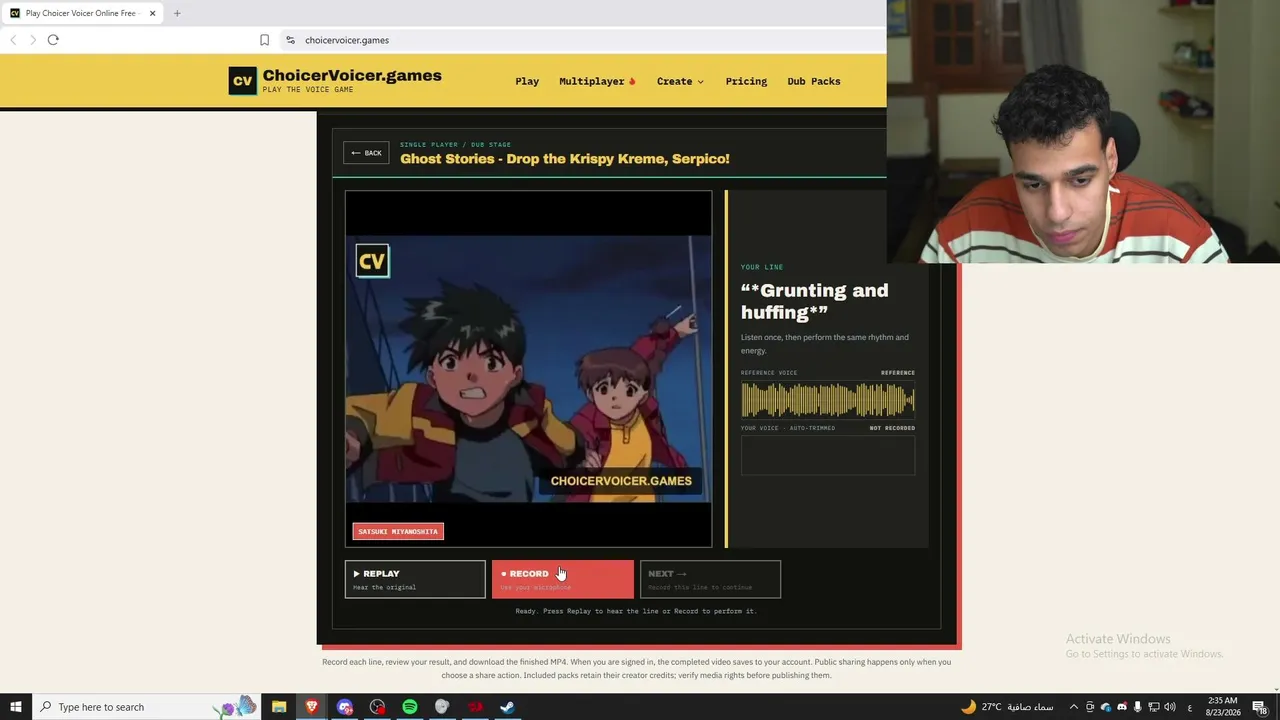The width and height of the screenshot is (1280, 720).
Task: Click the Next button
Action: click(x=710, y=579)
